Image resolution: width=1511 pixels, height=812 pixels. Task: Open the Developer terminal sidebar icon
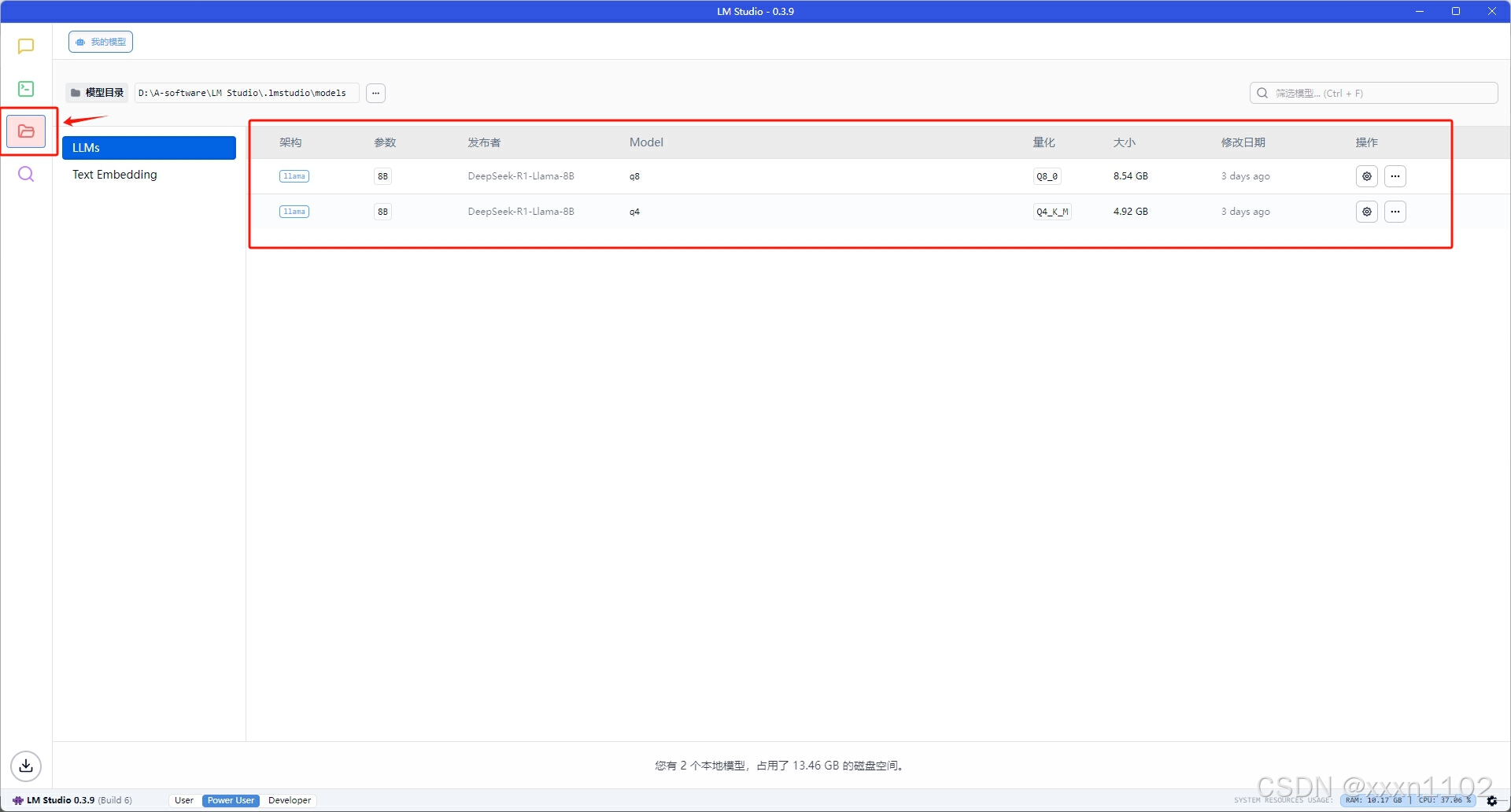(26, 89)
